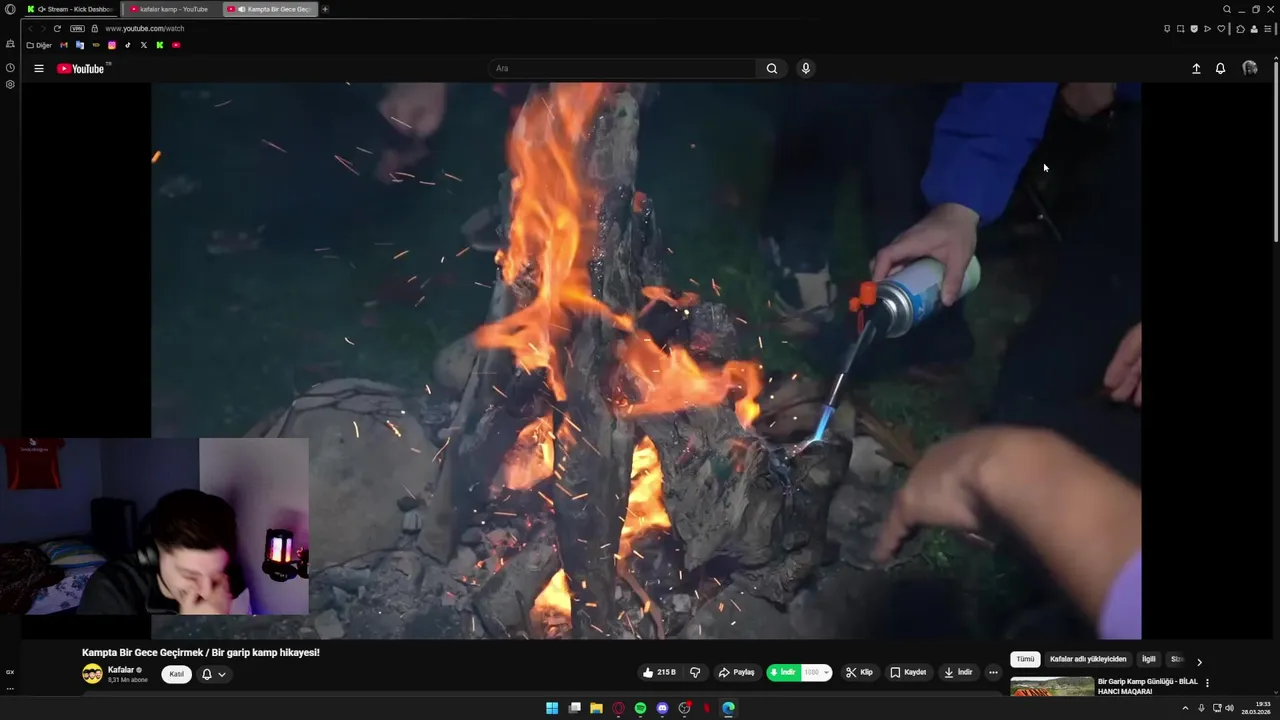The width and height of the screenshot is (1280, 720).
Task: Open the YouTube notifications bell in header
Action: pyautogui.click(x=1220, y=69)
